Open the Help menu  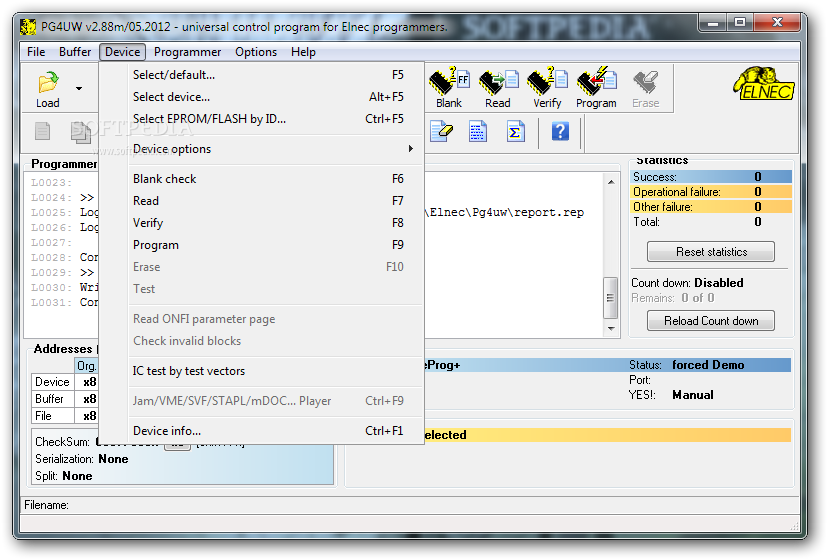[303, 52]
